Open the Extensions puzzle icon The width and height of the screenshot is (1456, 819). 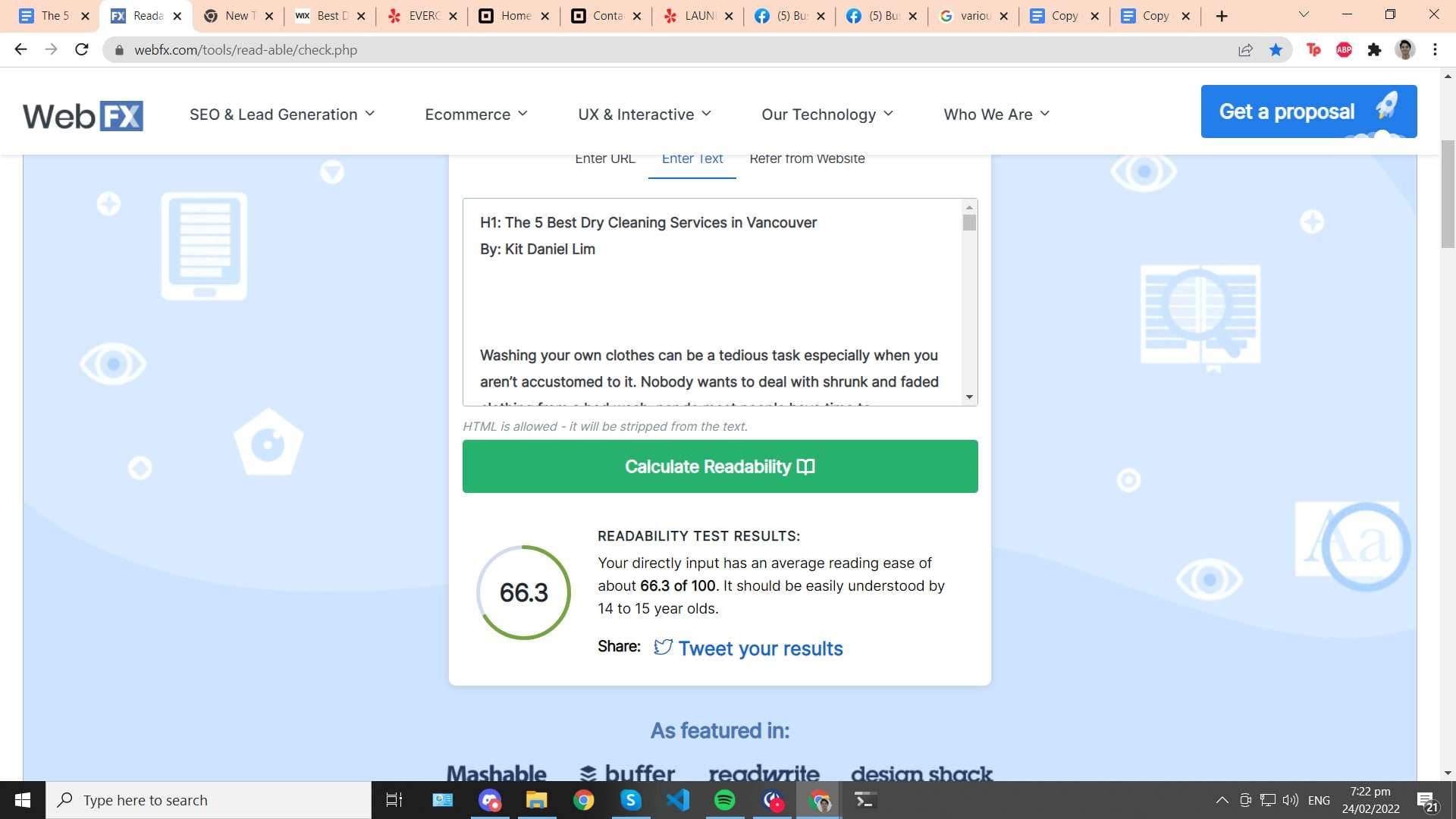coord(1374,50)
